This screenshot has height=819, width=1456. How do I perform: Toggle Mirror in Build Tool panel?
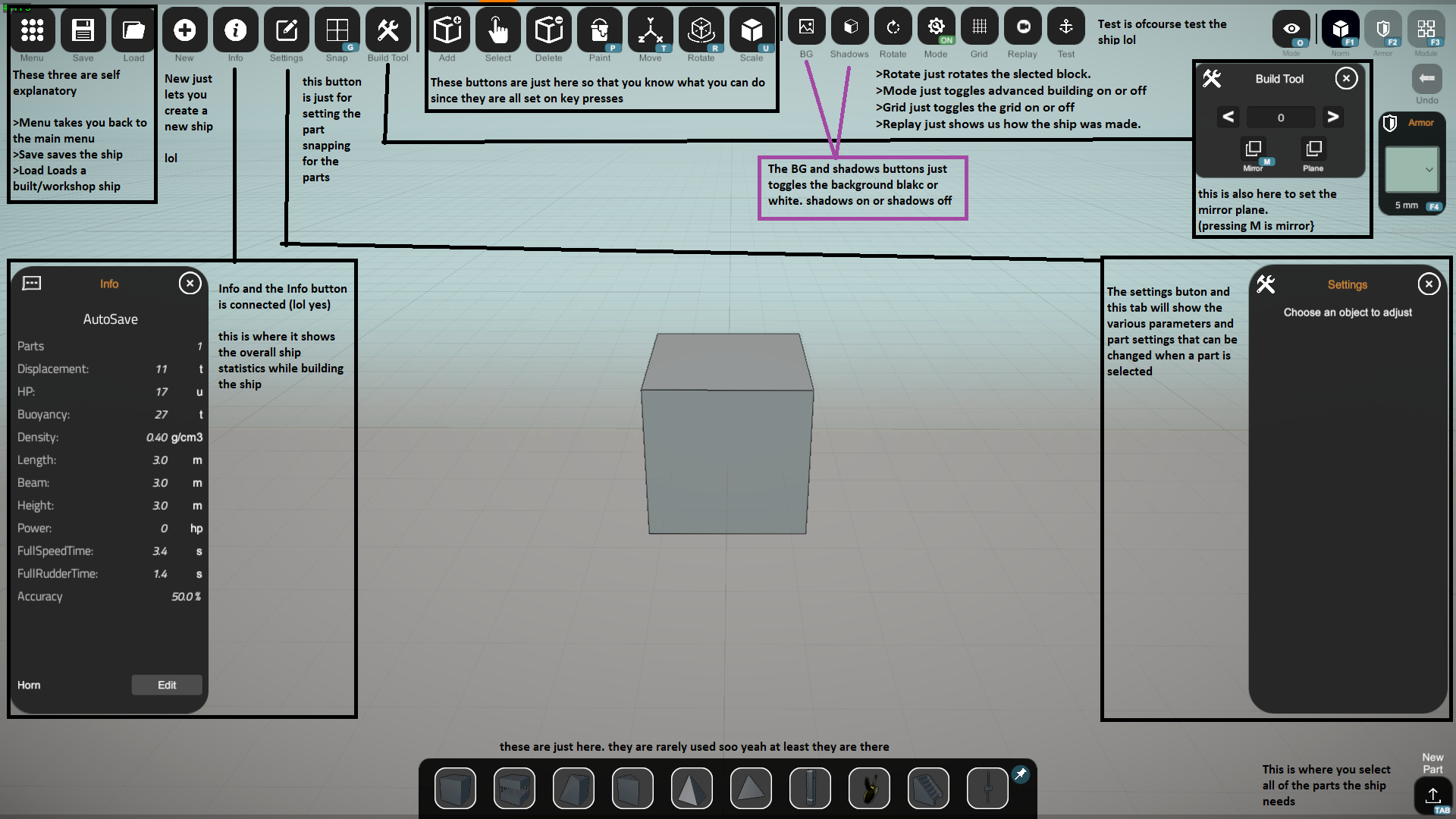coord(1253,149)
